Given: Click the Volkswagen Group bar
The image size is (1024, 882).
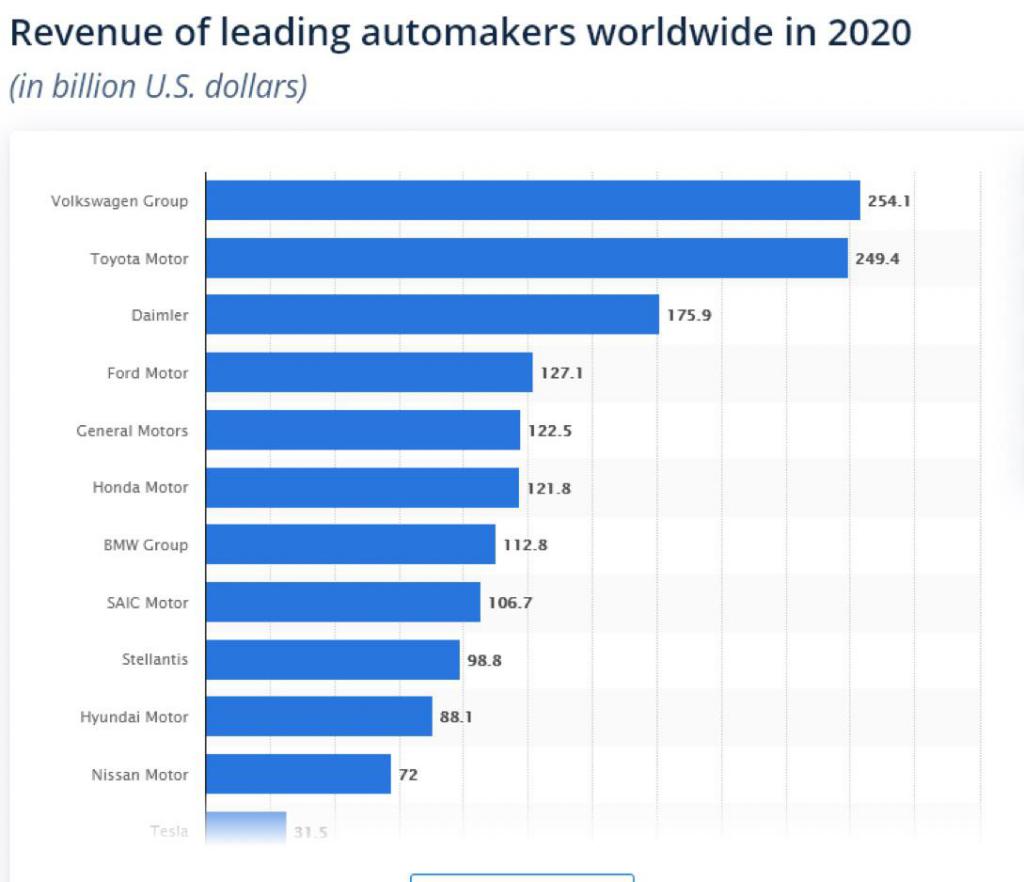Looking at the screenshot, I should coord(533,200).
